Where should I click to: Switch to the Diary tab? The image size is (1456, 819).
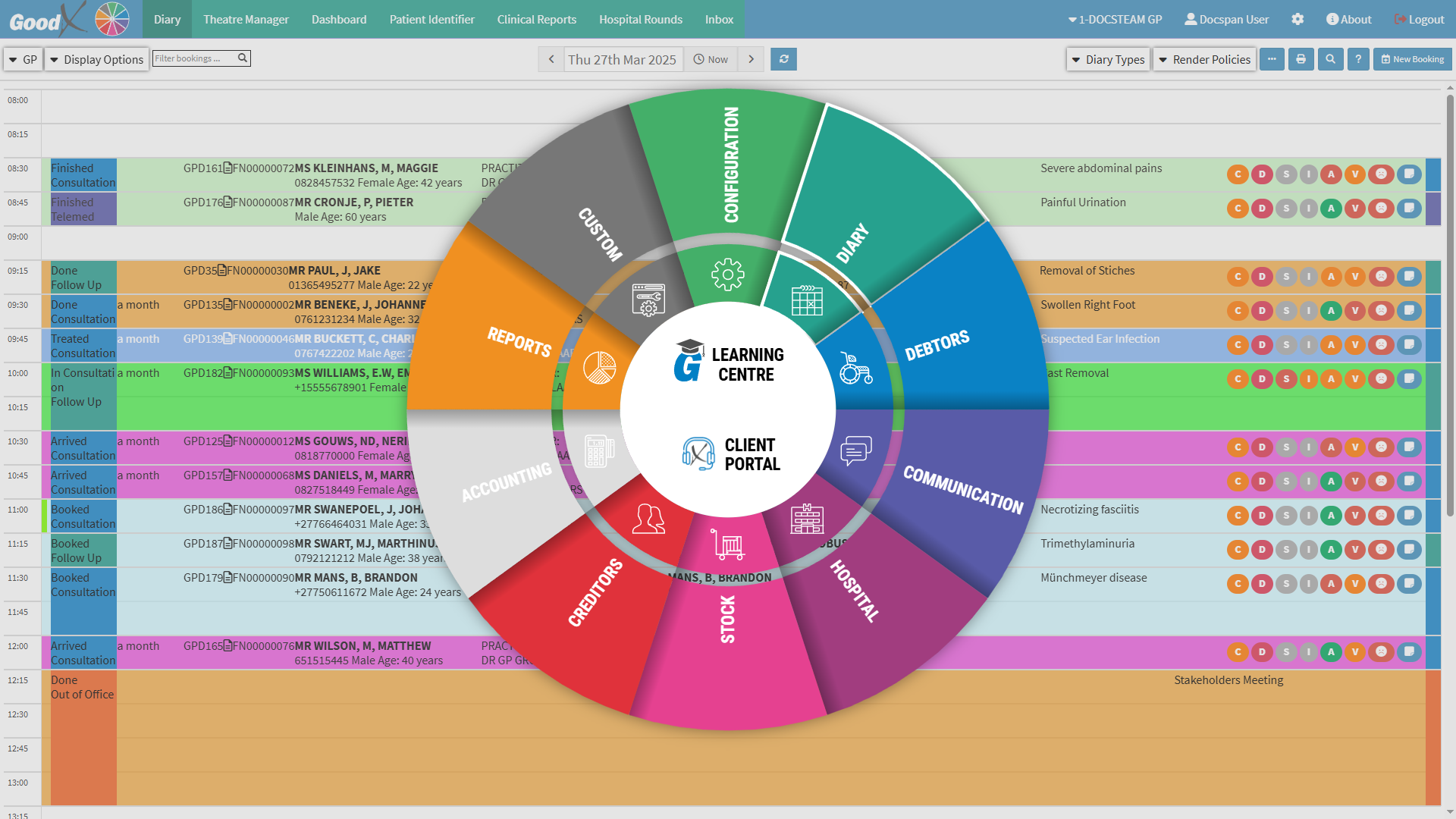167,19
